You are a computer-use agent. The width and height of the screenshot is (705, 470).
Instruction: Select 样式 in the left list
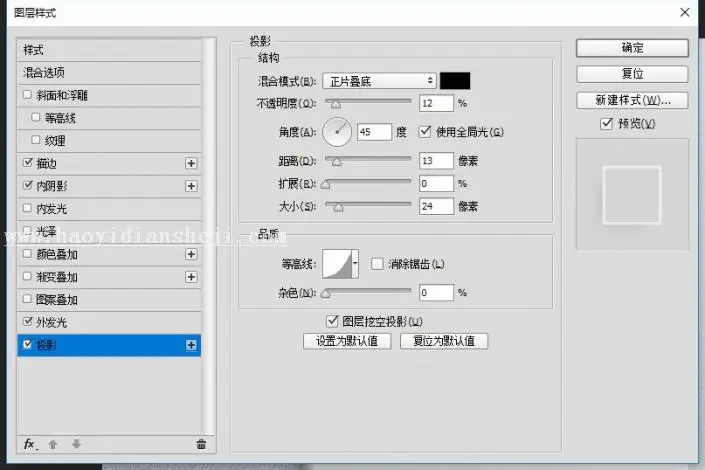pos(109,50)
